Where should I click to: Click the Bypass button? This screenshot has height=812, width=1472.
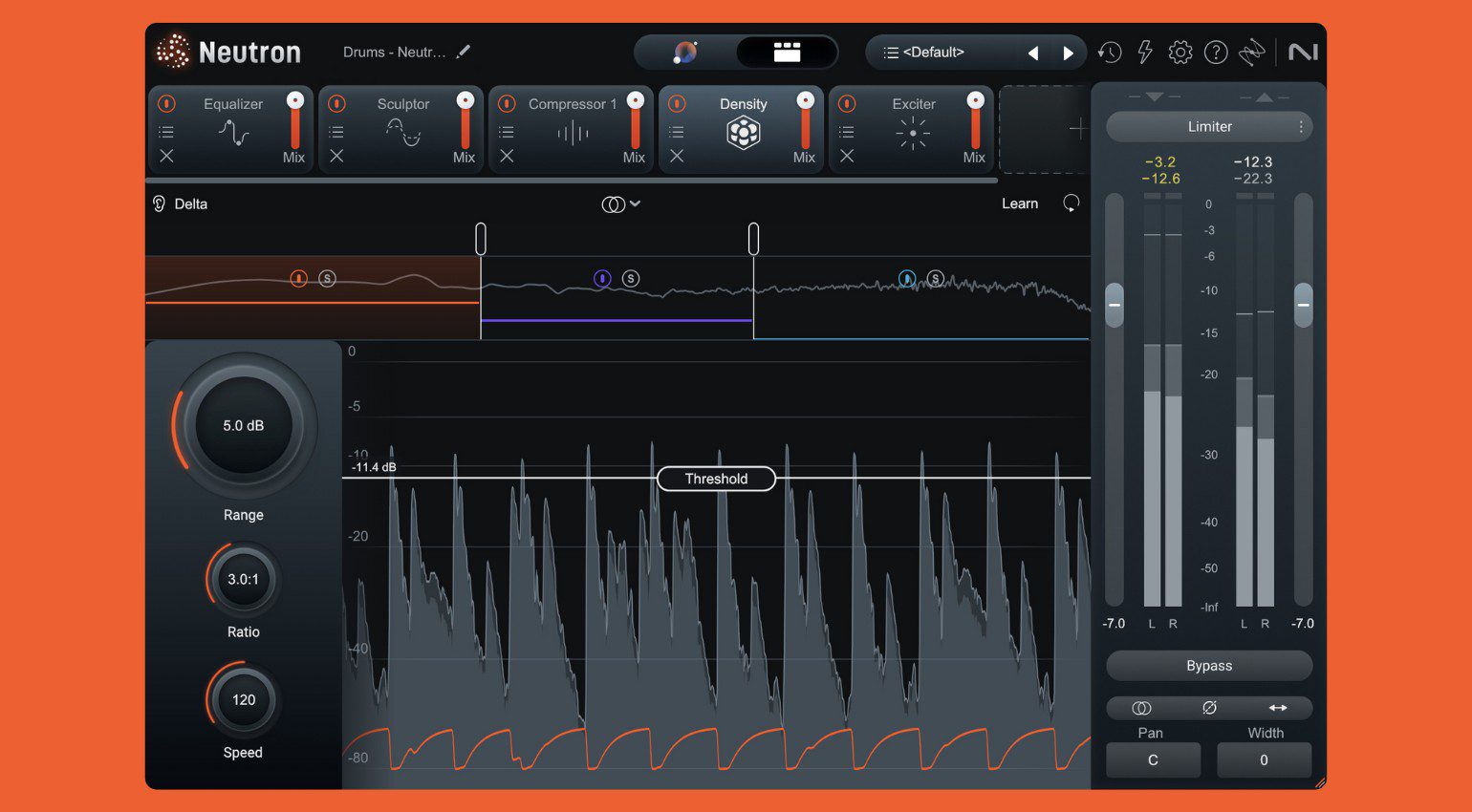coord(1209,666)
